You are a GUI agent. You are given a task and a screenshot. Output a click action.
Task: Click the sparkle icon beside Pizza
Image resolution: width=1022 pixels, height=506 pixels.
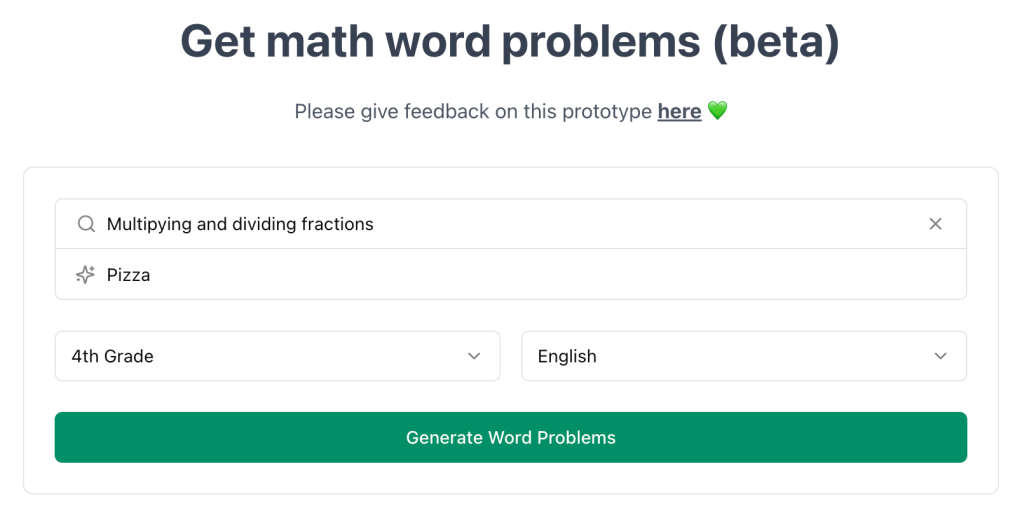coord(86,275)
